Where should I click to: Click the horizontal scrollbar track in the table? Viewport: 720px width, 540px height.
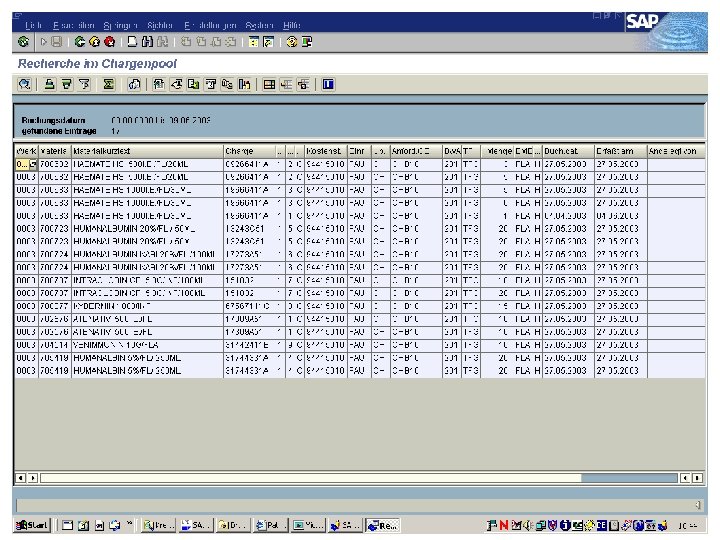[x=310, y=478]
